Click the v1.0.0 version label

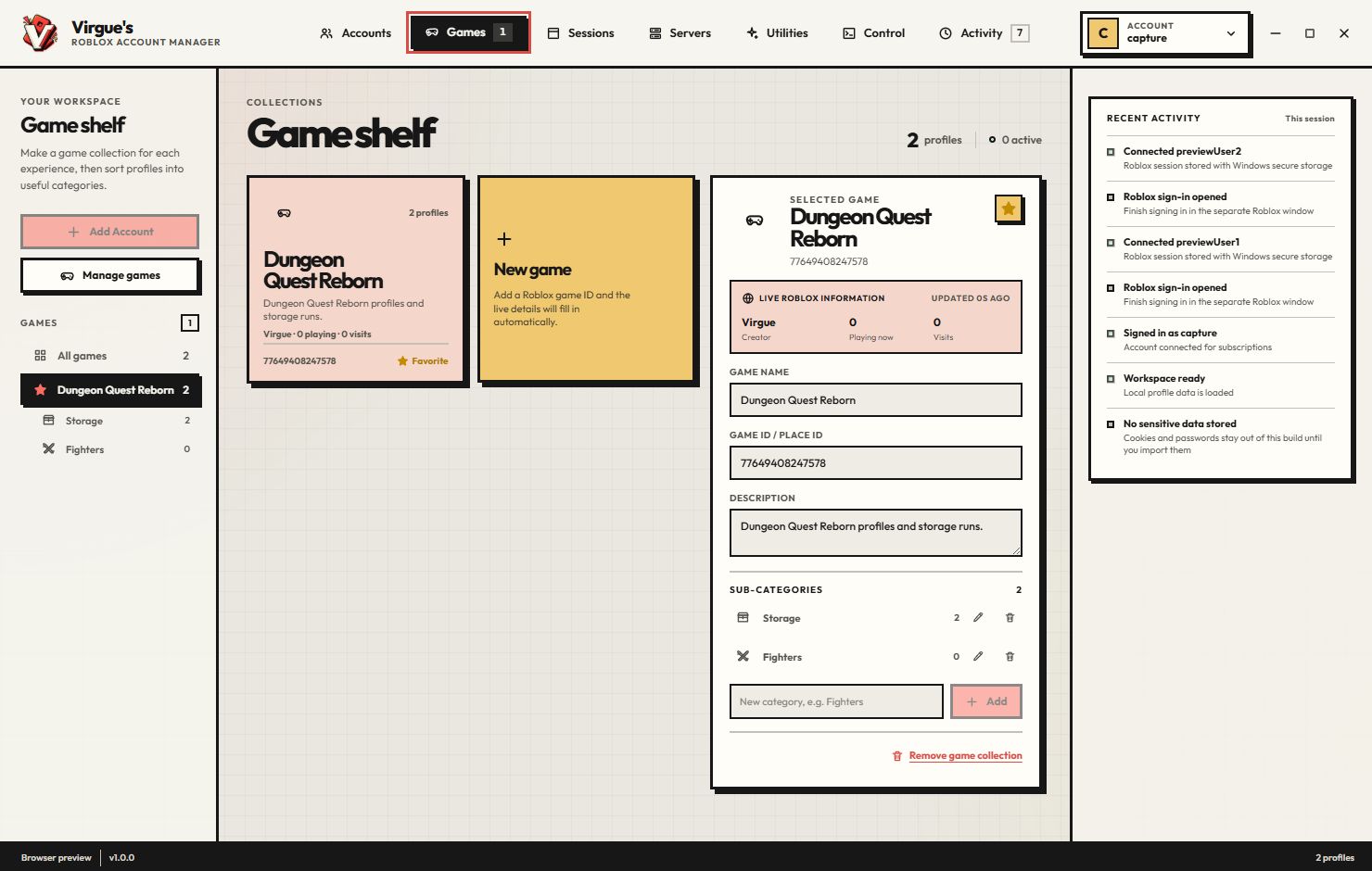pos(121,858)
